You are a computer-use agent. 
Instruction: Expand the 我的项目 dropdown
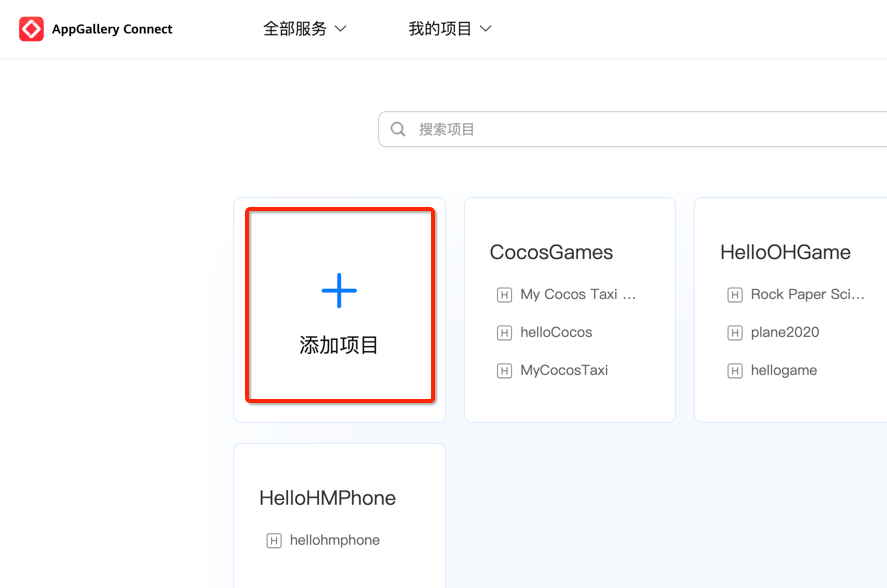[x=450, y=28]
